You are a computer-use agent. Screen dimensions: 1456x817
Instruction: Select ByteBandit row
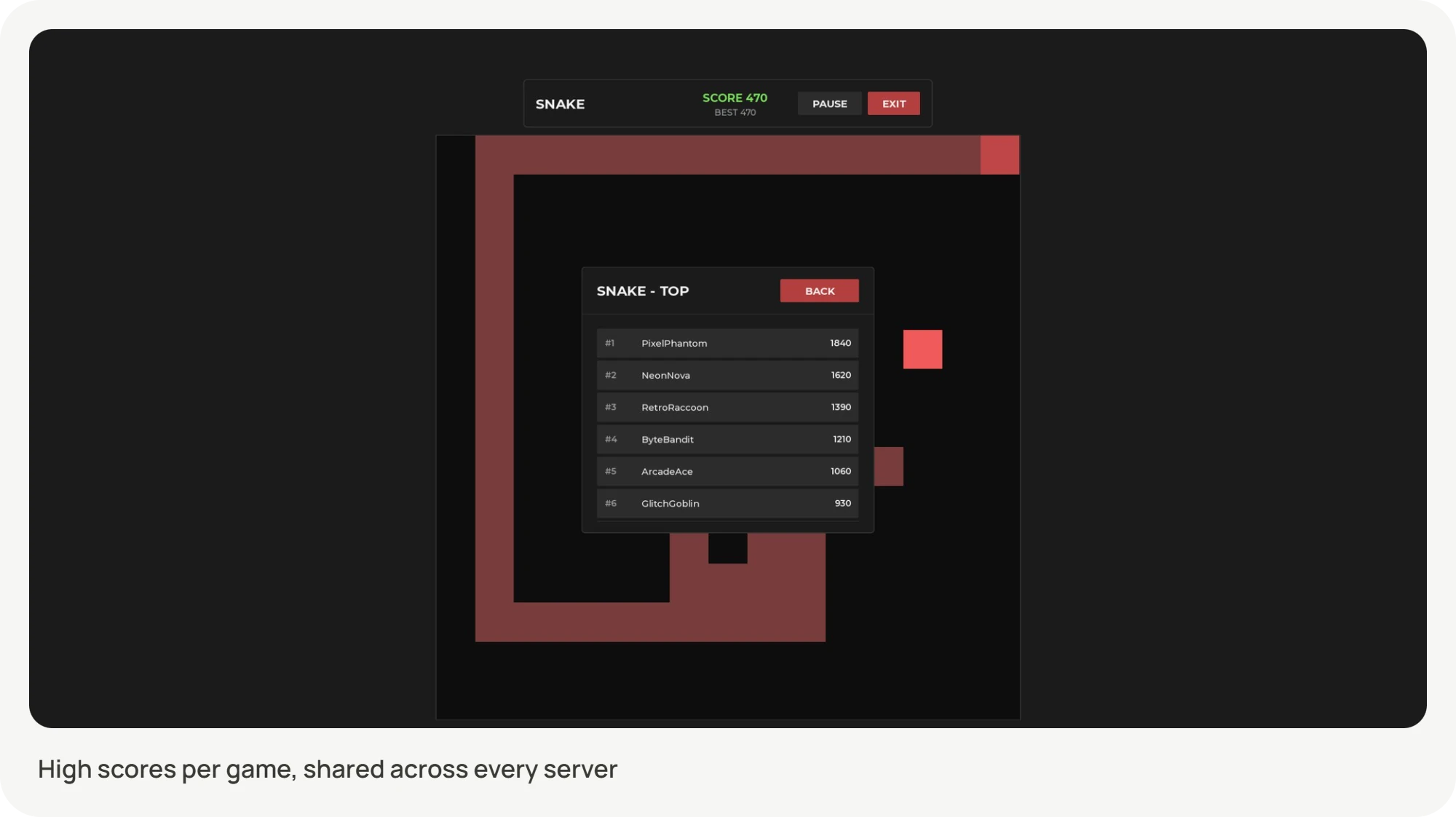[x=727, y=439]
